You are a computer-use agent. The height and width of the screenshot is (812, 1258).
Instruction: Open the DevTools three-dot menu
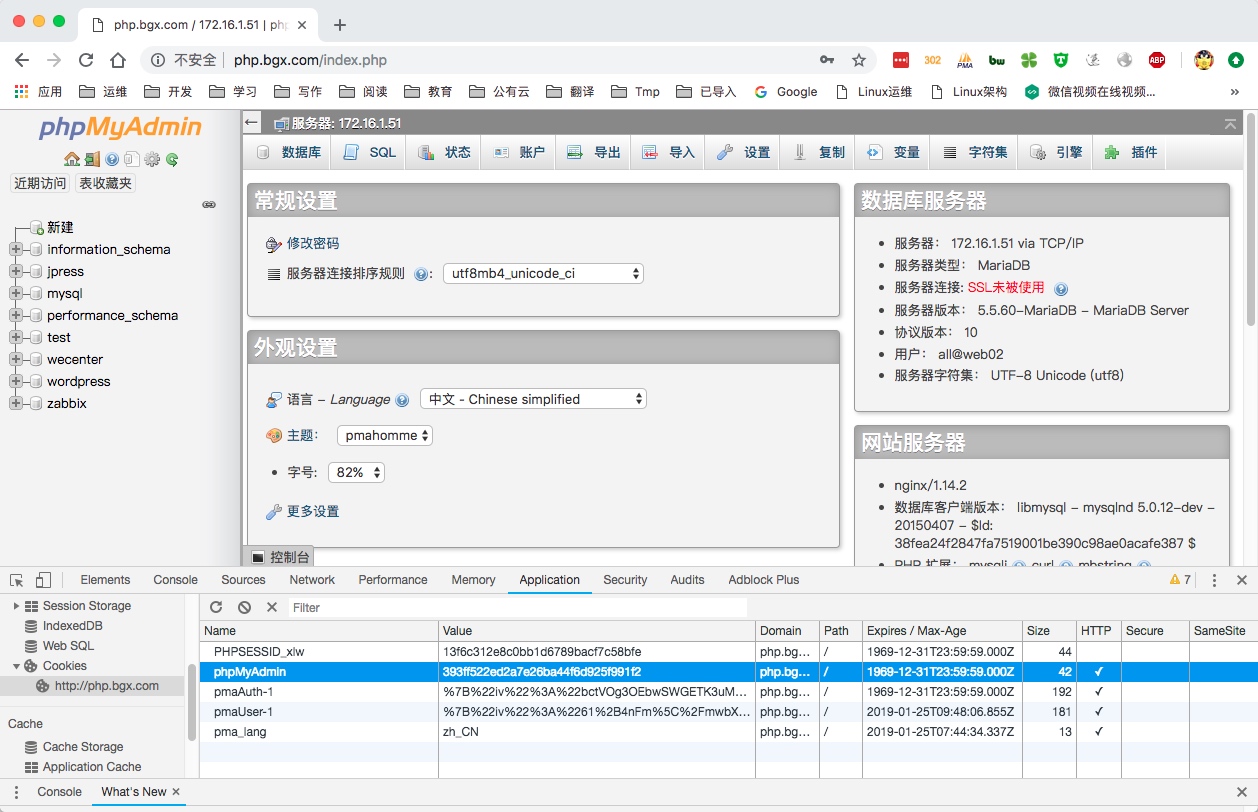(1214, 580)
